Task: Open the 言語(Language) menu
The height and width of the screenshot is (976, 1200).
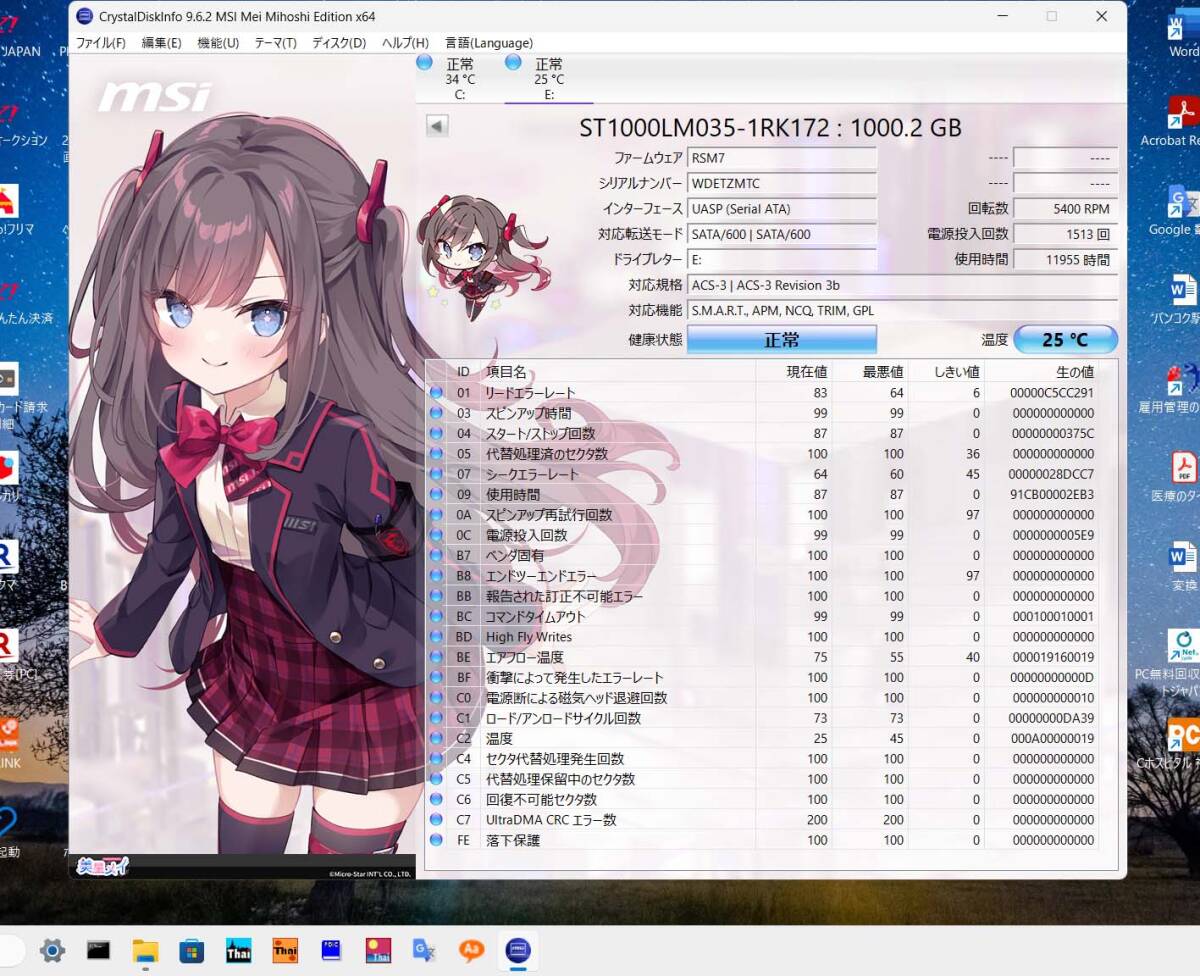Action: pos(488,43)
